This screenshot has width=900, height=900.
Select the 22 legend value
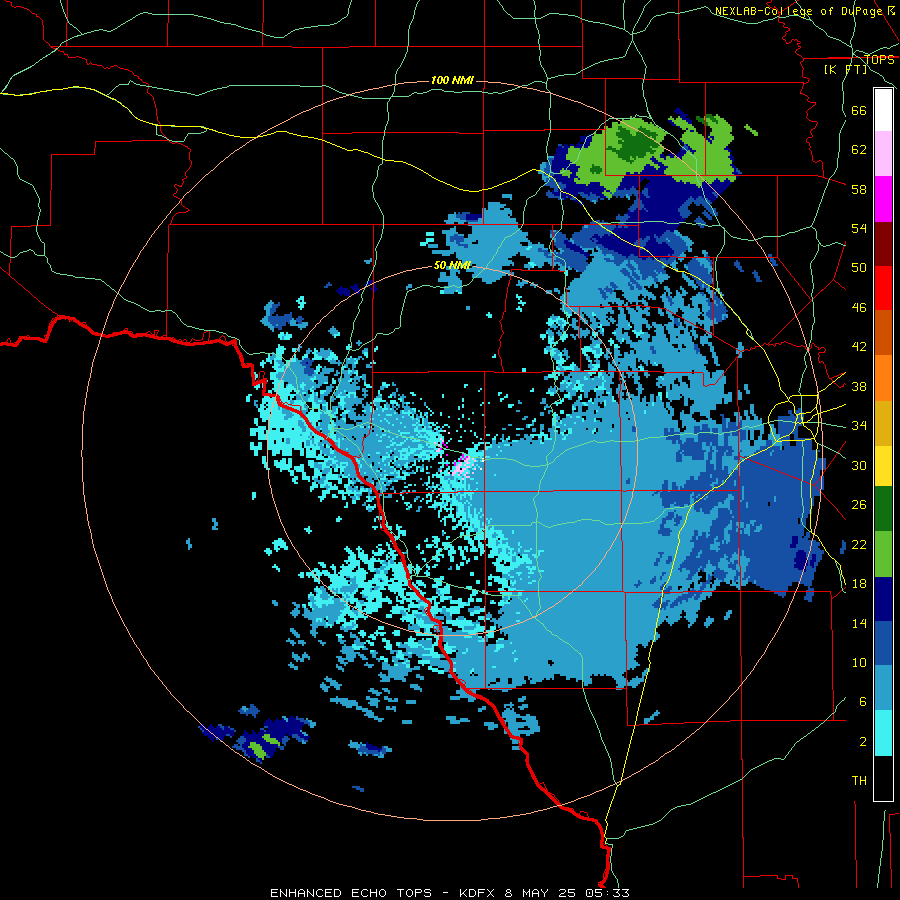(x=859, y=544)
